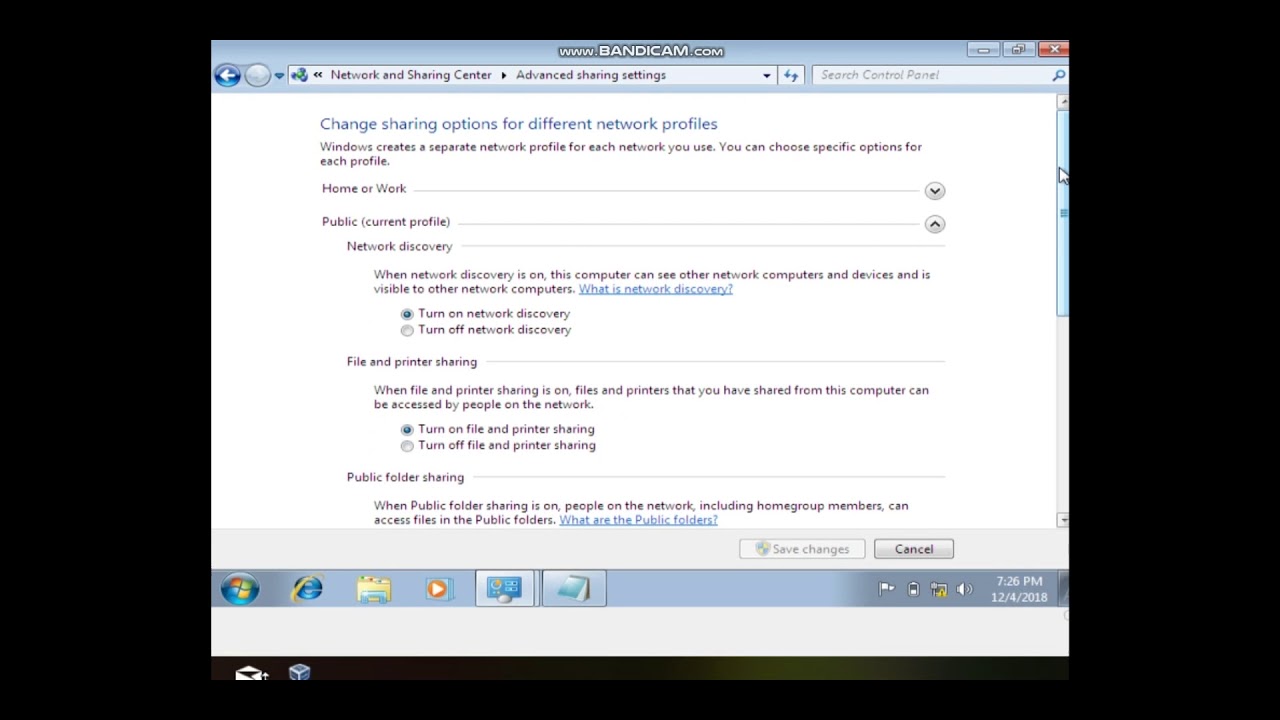Click the Forward arrow button
The image size is (1280, 720).
click(x=257, y=75)
